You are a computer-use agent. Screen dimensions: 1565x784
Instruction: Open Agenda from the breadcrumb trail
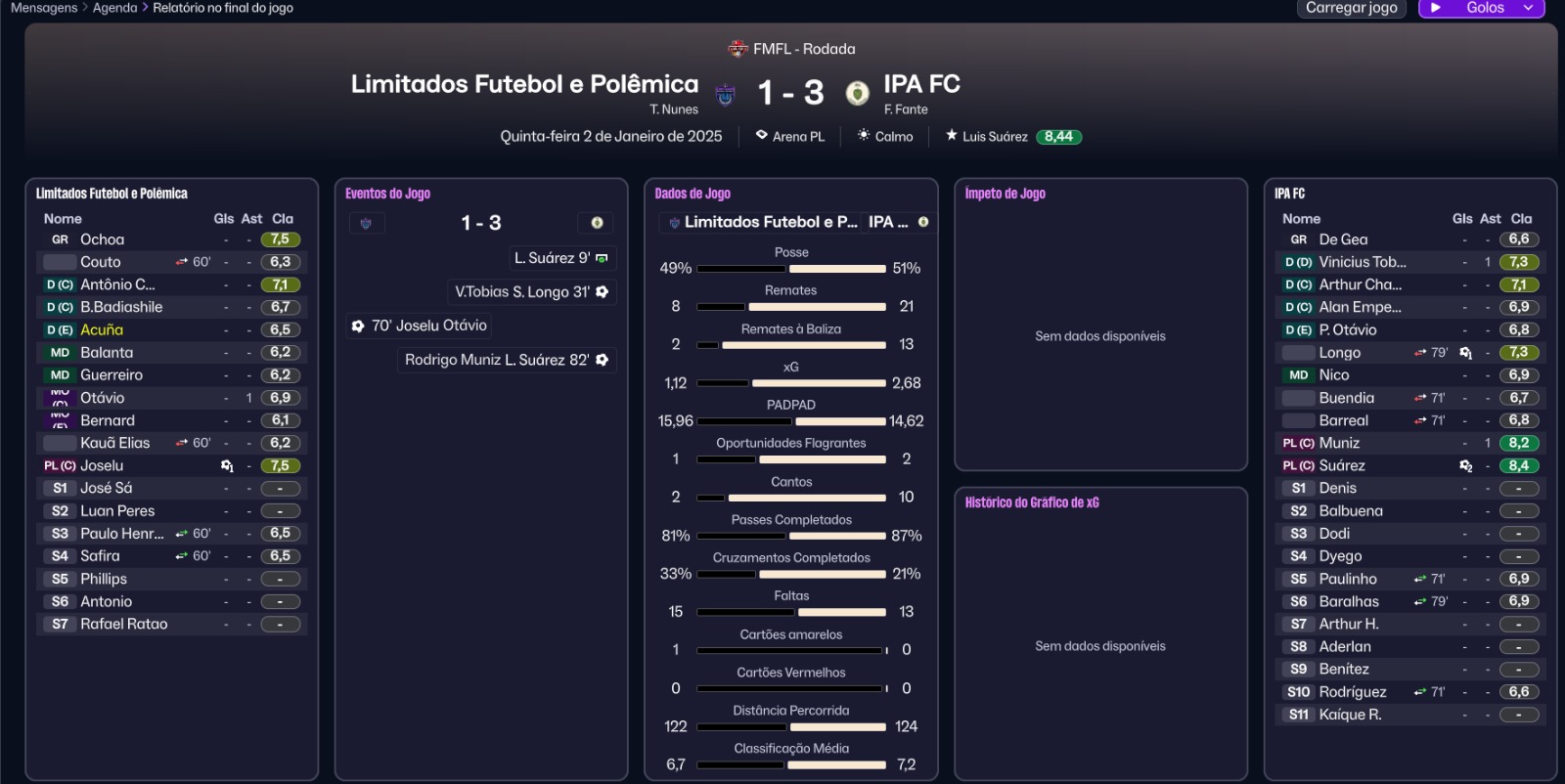tap(114, 8)
